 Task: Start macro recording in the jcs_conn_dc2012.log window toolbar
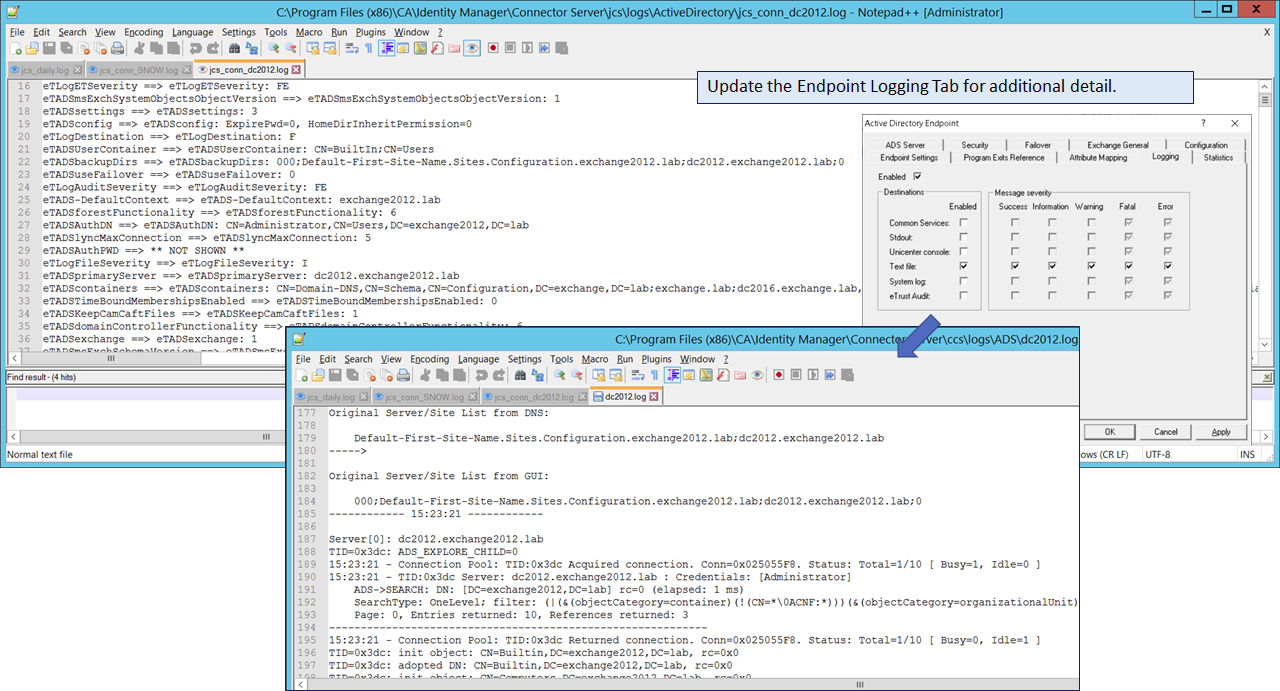pyautogui.click(x=490, y=48)
